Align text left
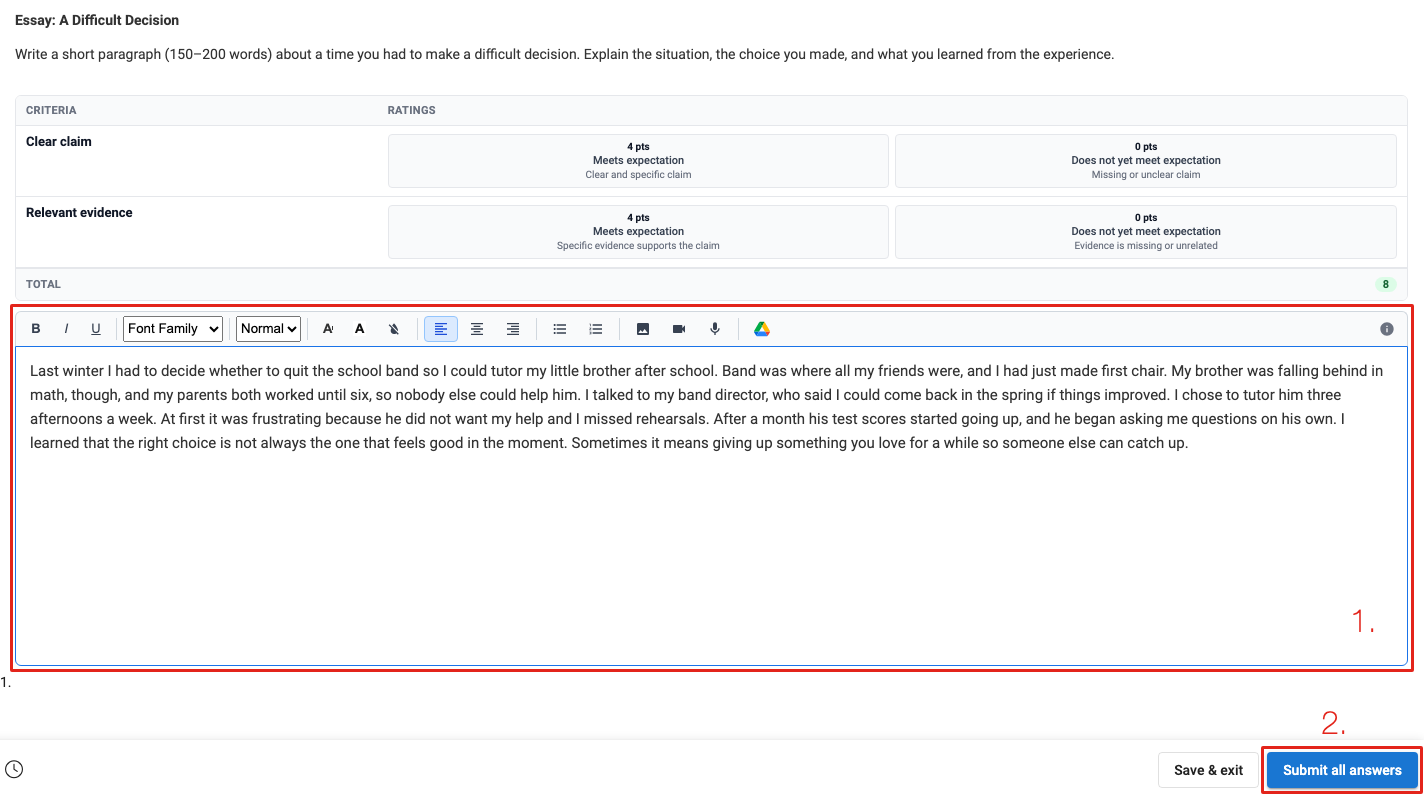 (441, 329)
